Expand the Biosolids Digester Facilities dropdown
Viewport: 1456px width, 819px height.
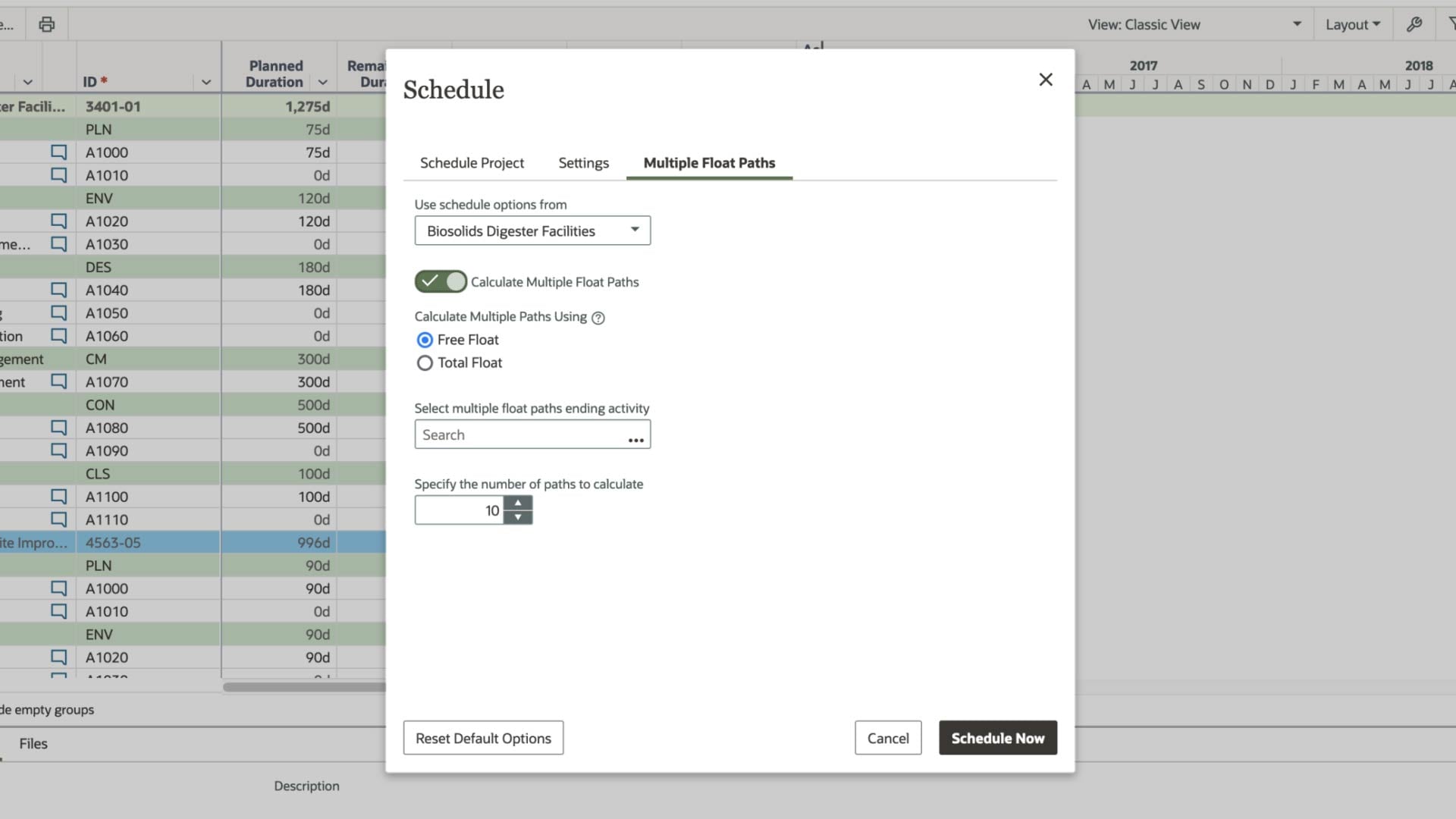(x=532, y=231)
